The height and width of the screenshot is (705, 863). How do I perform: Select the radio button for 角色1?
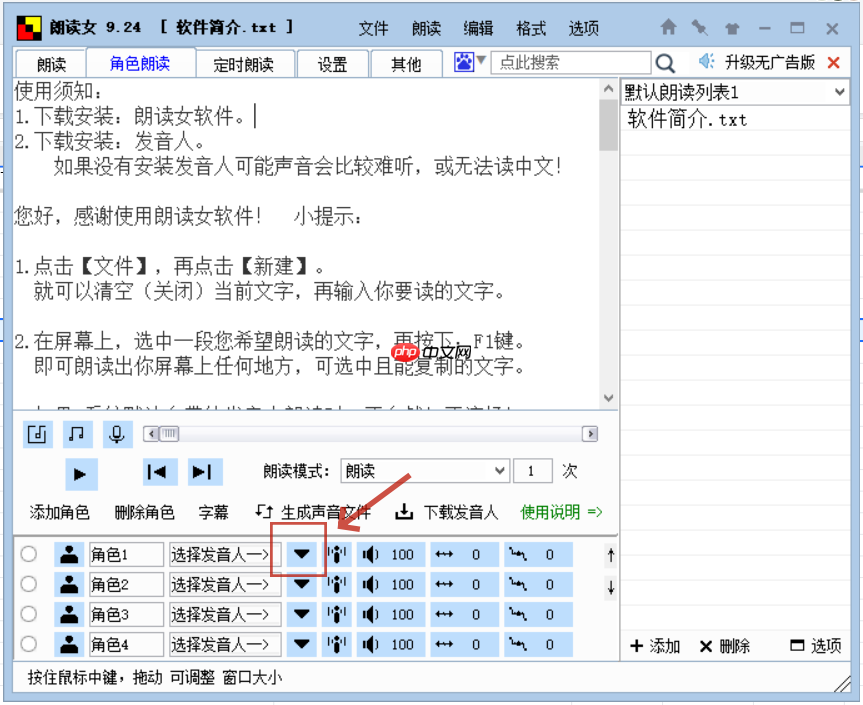click(x=29, y=553)
